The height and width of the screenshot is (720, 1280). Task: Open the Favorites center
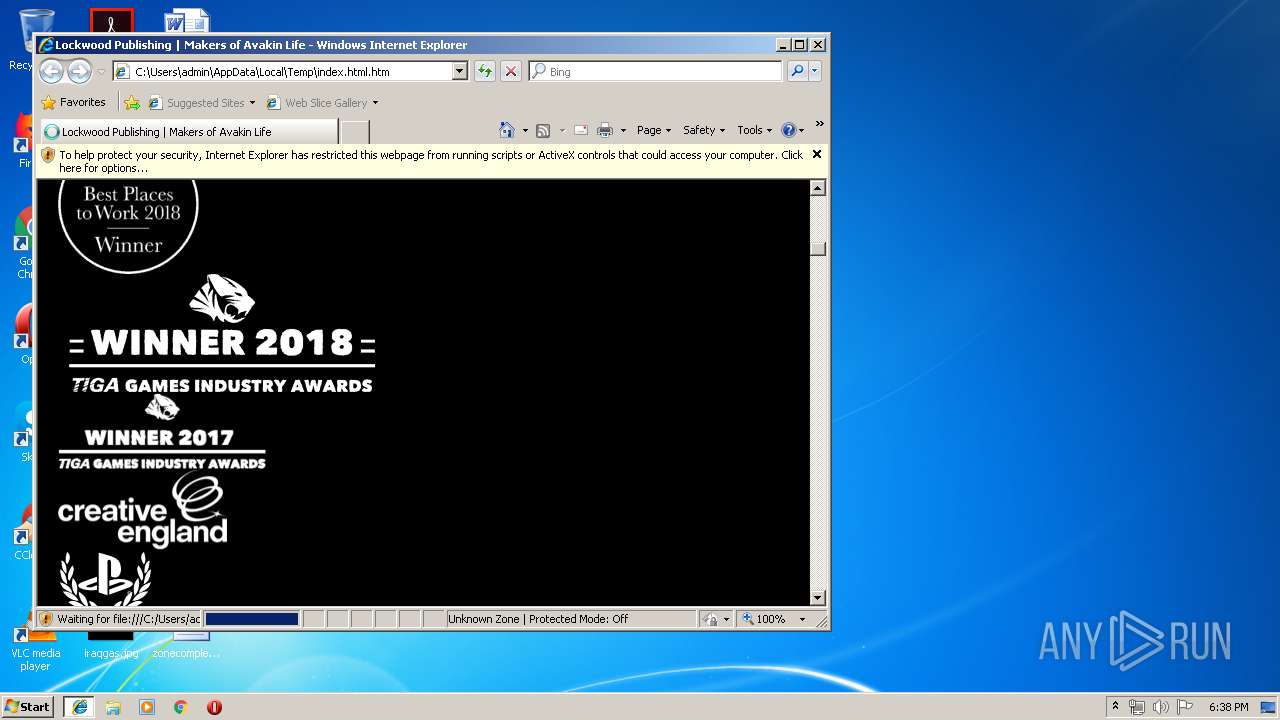point(73,102)
